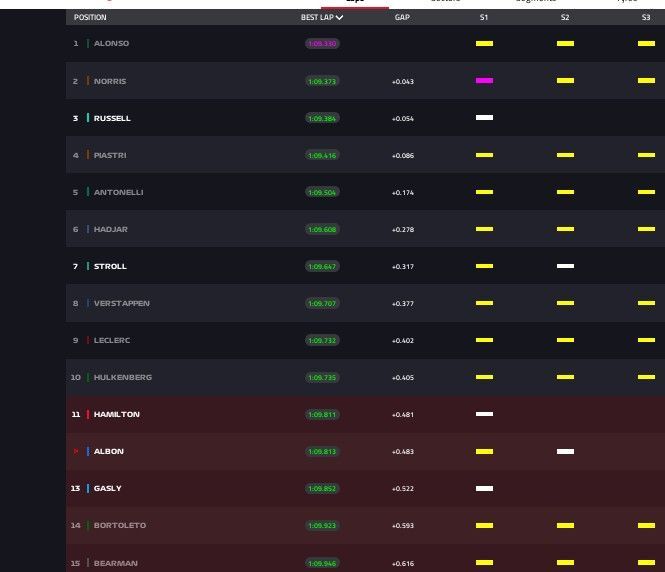Click Piastri's yellow S2 sector marker
Screen dimensions: 665x572
[565, 155]
